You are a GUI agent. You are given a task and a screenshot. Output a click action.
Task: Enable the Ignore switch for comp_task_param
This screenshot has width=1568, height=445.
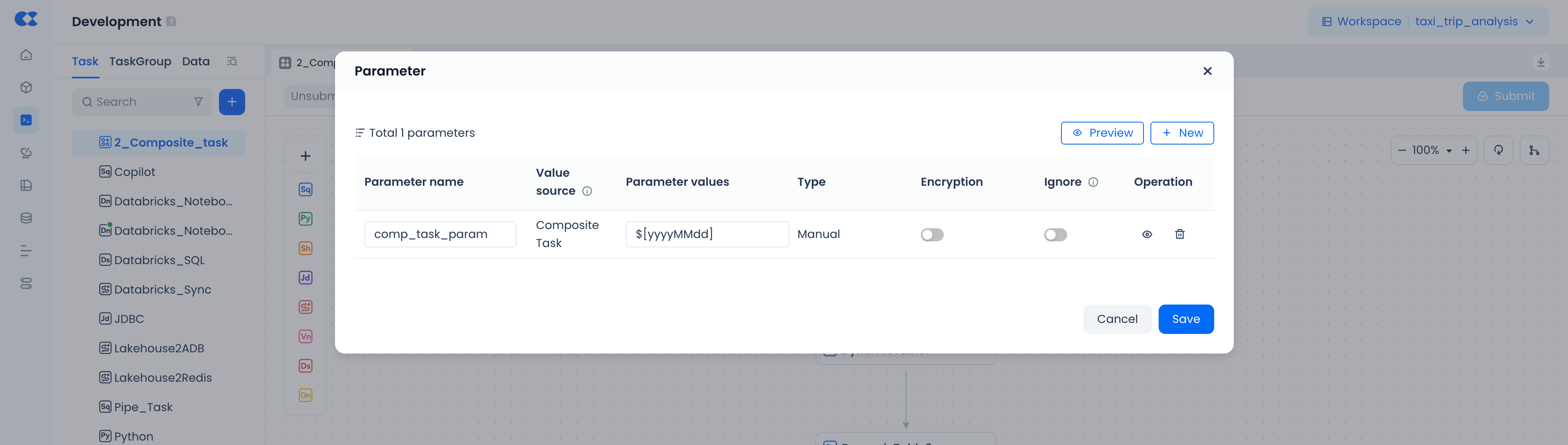1055,235
